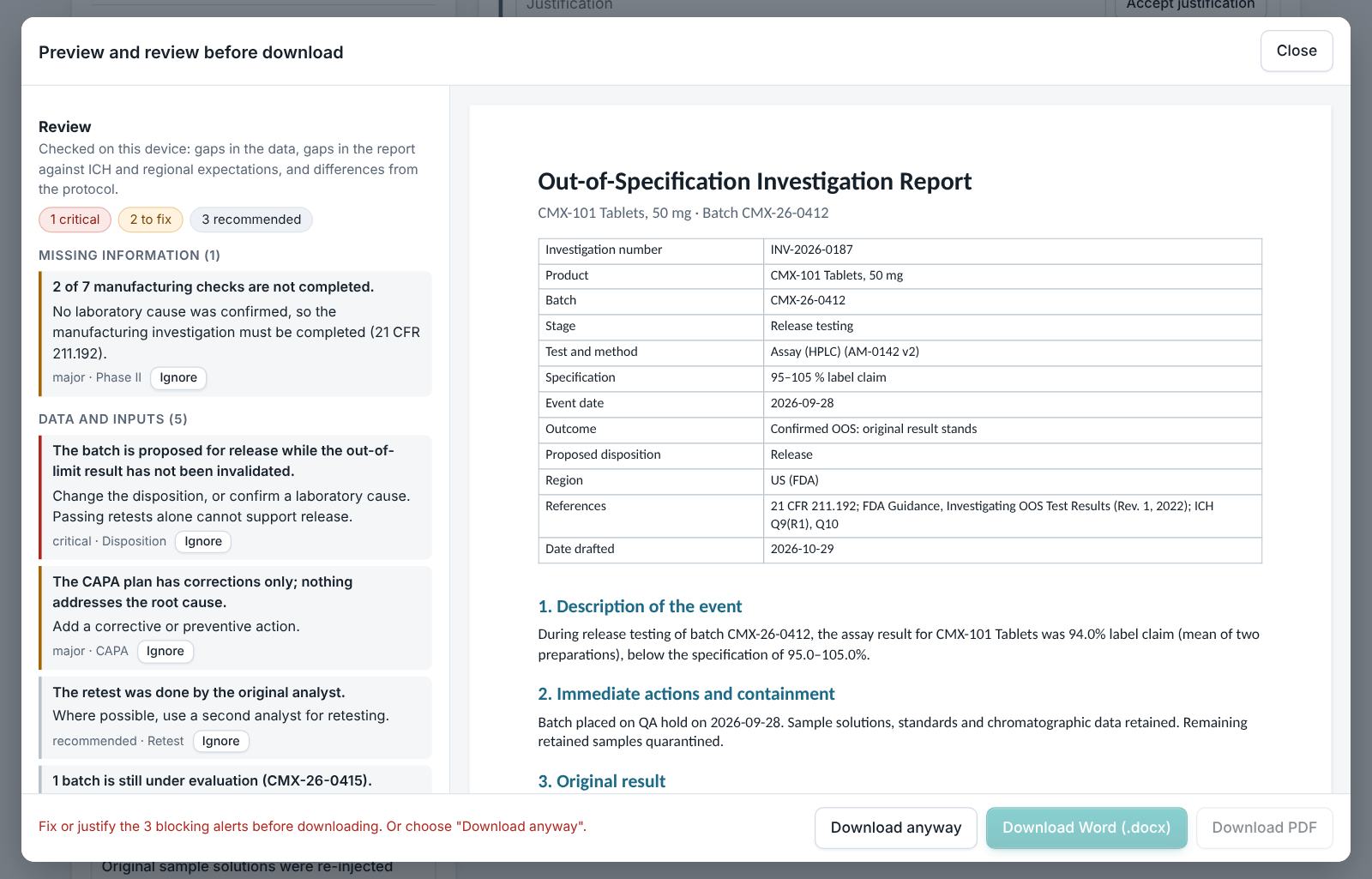Click the Justification field in background window
This screenshot has height=879, width=1372.
coord(810,6)
